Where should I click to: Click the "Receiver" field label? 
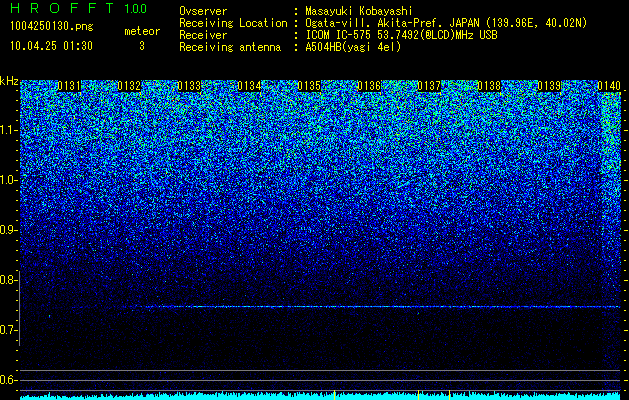[203, 35]
